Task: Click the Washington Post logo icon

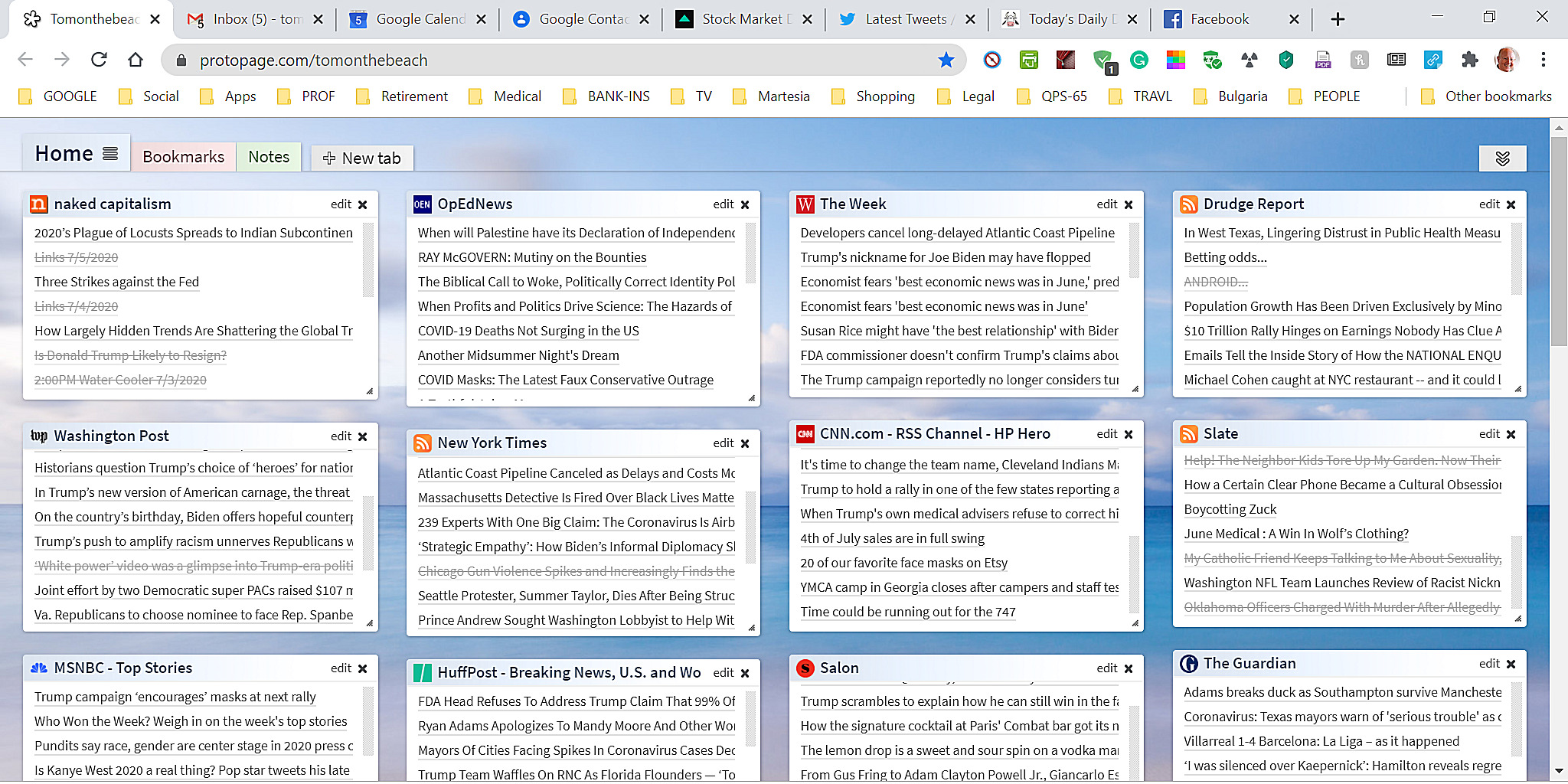Action: (x=39, y=436)
